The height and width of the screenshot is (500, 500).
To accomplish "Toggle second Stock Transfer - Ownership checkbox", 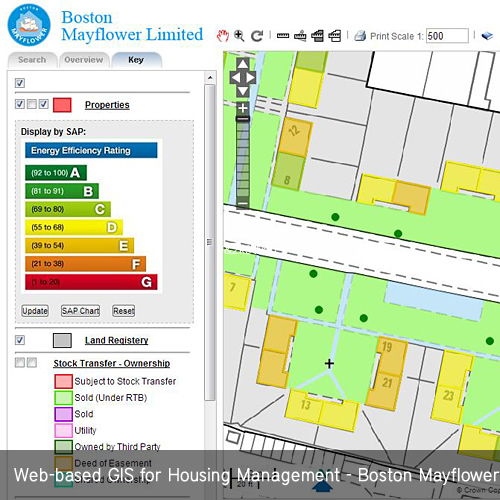I will pos(32,362).
